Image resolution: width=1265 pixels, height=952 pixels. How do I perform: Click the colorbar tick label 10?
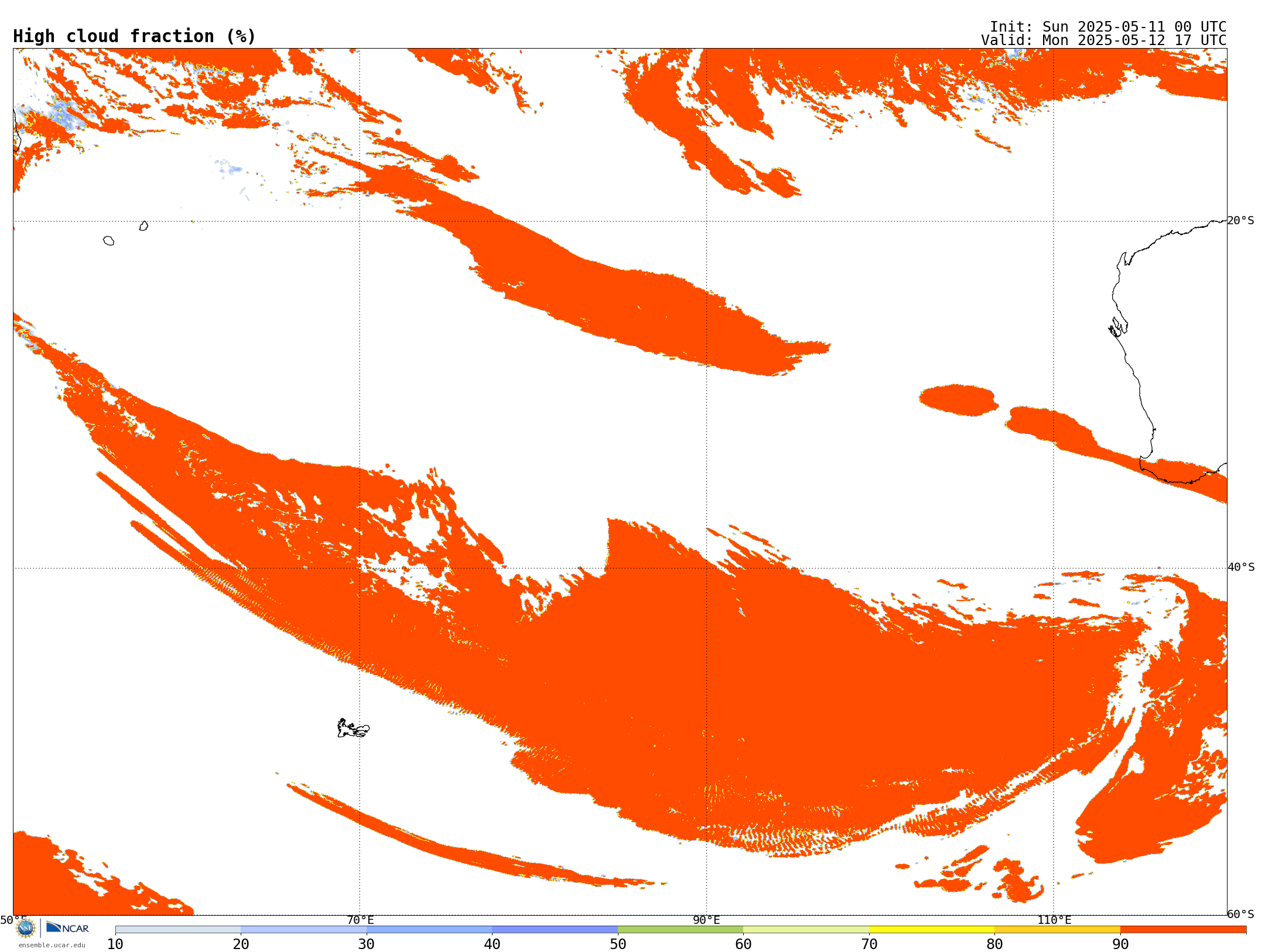(115, 944)
